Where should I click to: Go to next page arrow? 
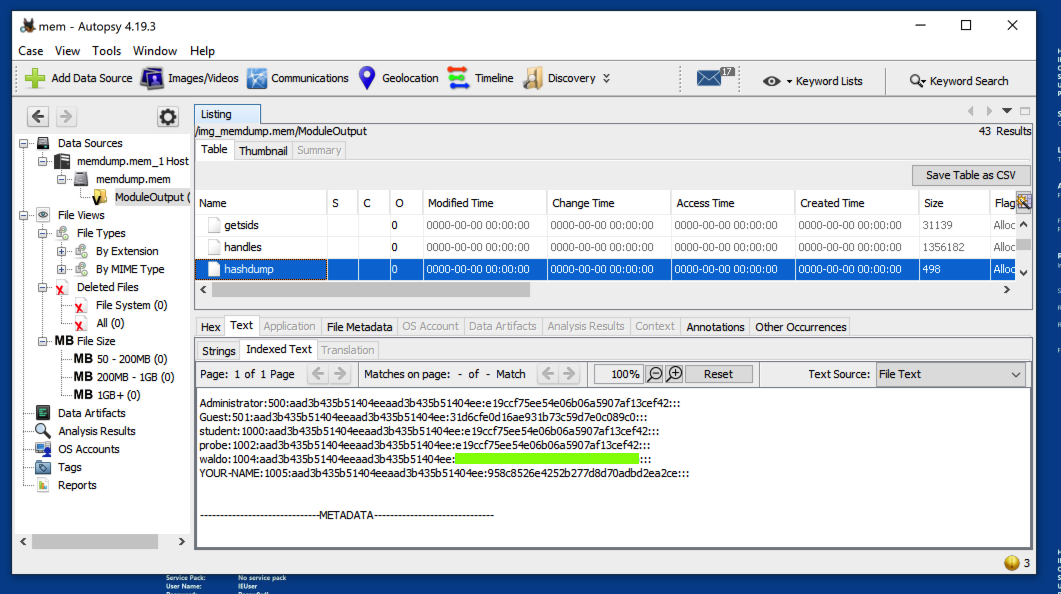(x=340, y=374)
